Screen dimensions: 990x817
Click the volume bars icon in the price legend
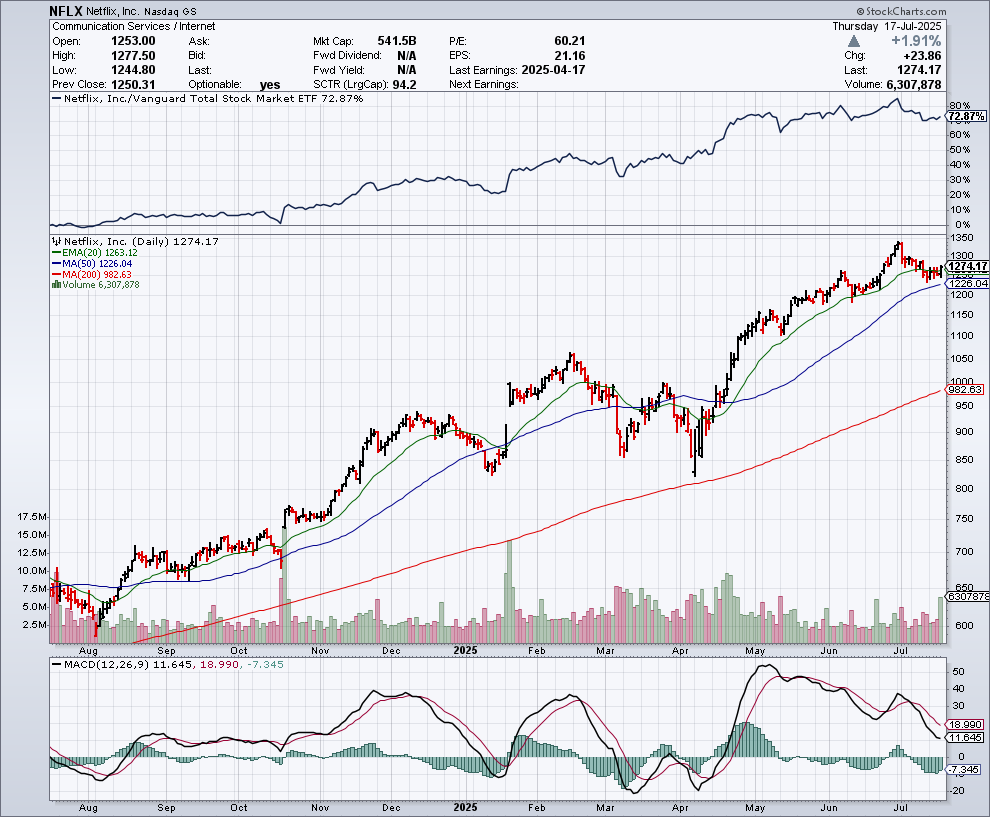point(56,285)
